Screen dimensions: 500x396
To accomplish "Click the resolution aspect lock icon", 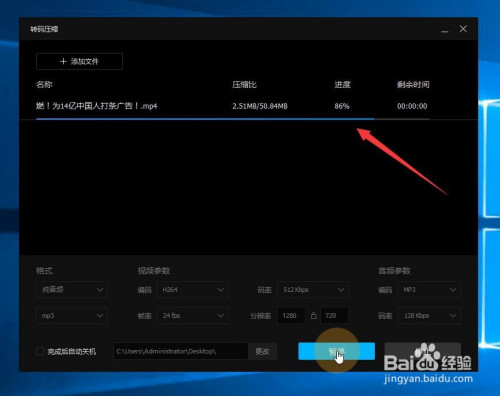I will click(x=313, y=315).
